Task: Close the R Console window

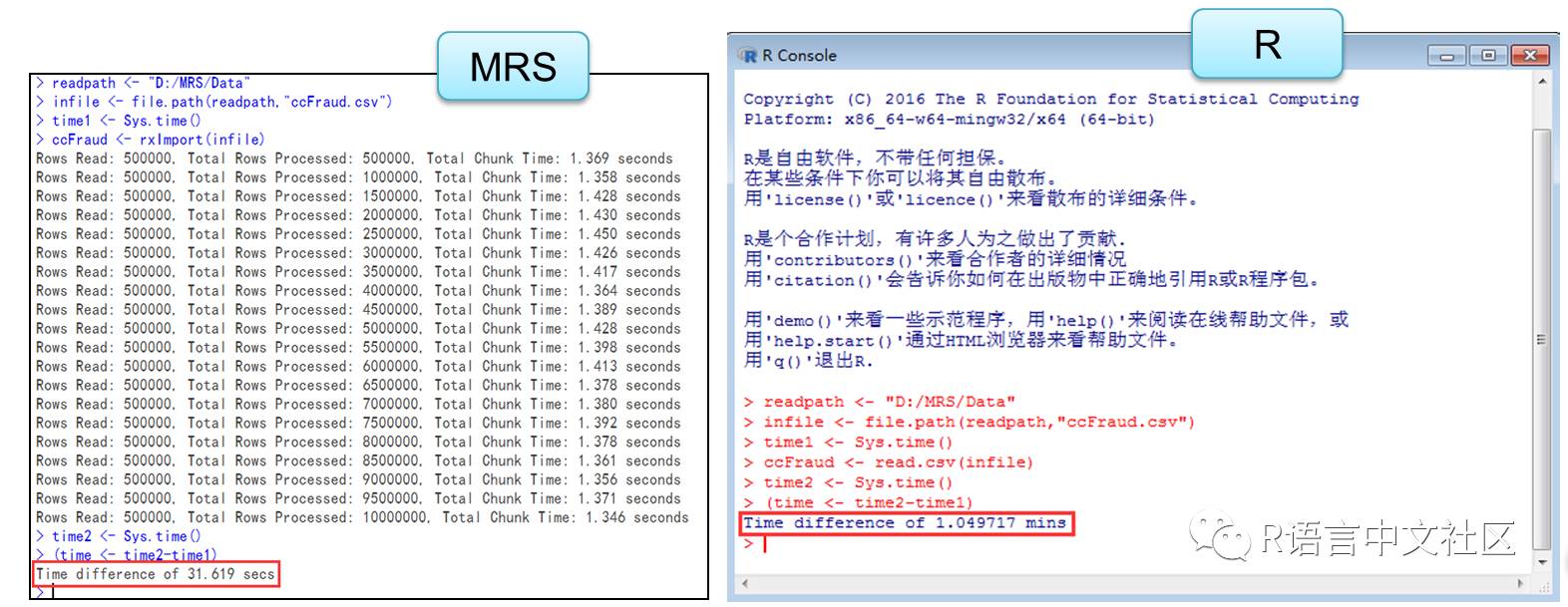Action: (x=1529, y=56)
